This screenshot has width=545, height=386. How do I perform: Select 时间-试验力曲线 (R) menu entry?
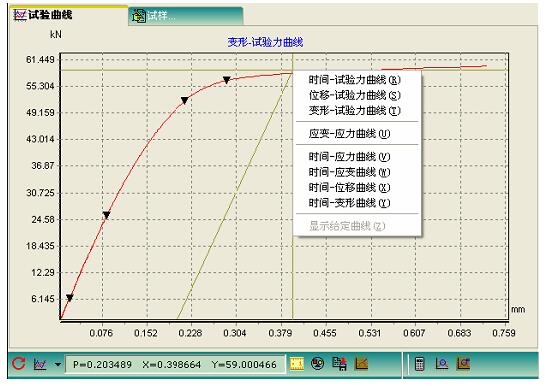(x=355, y=80)
